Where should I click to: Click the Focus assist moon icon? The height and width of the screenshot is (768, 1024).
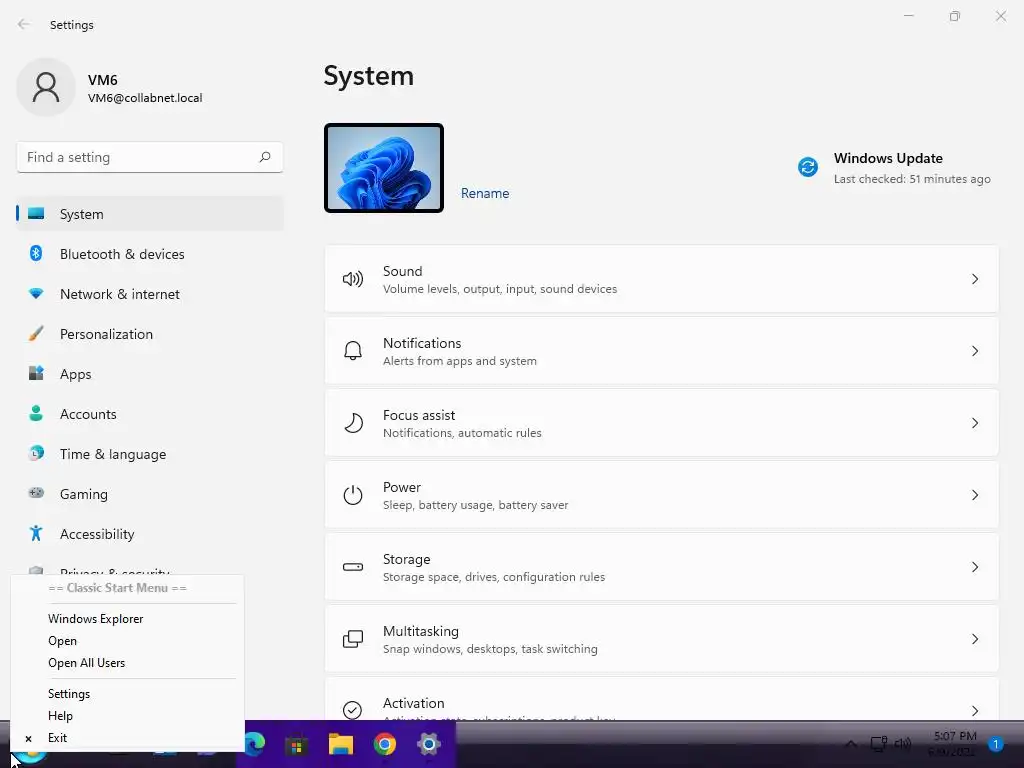(x=353, y=423)
